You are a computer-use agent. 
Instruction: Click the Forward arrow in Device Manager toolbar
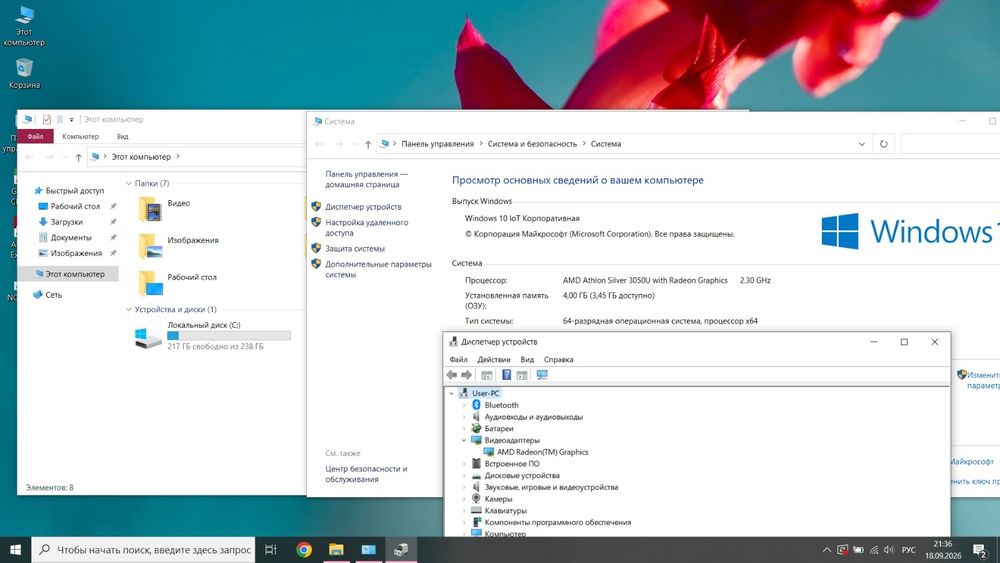point(466,375)
